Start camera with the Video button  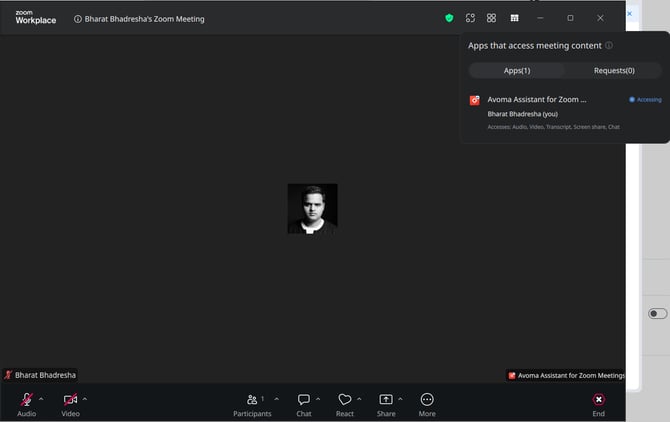pos(70,404)
